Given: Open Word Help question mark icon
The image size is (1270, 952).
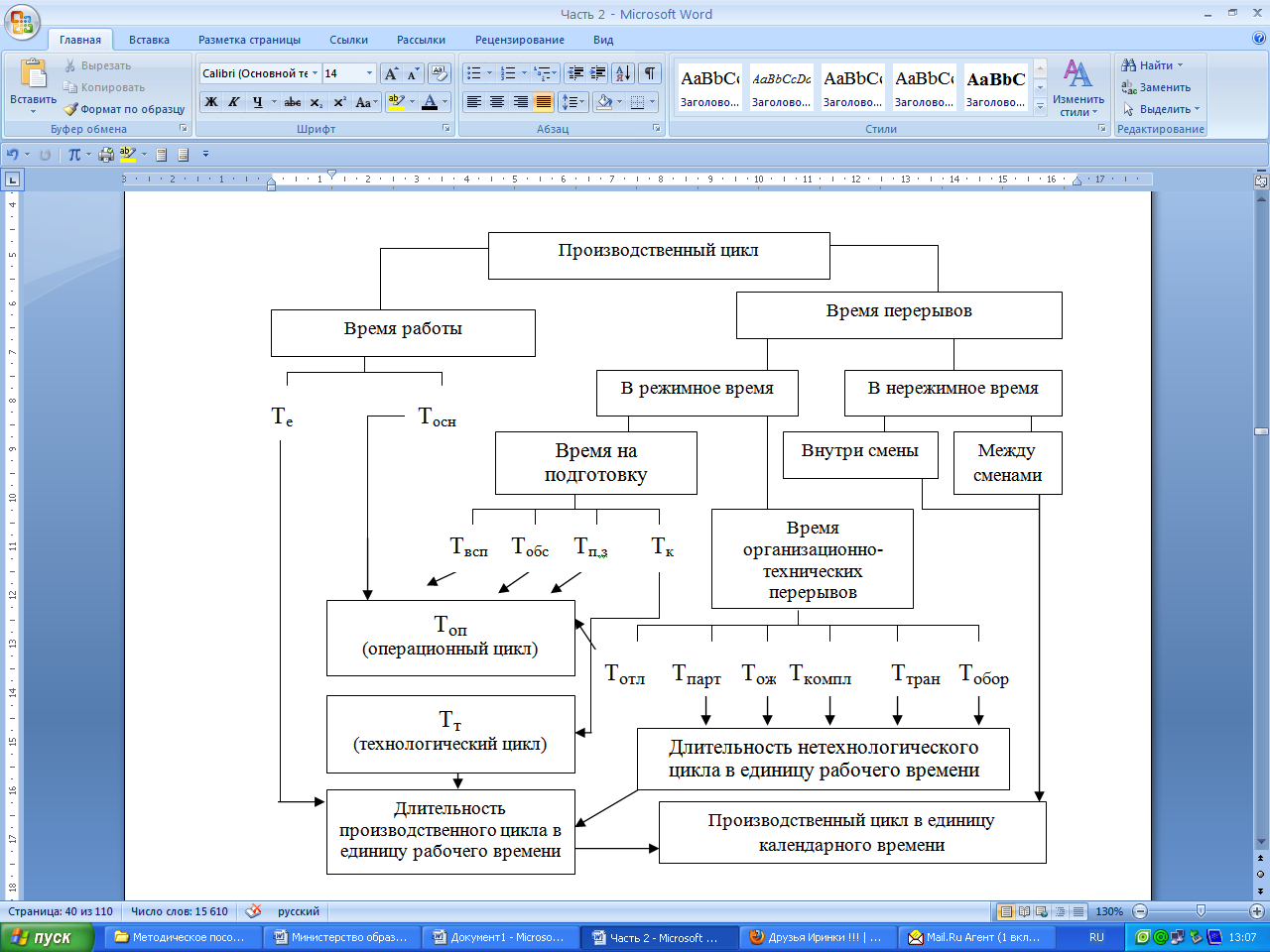Looking at the screenshot, I should pos(1259,40).
